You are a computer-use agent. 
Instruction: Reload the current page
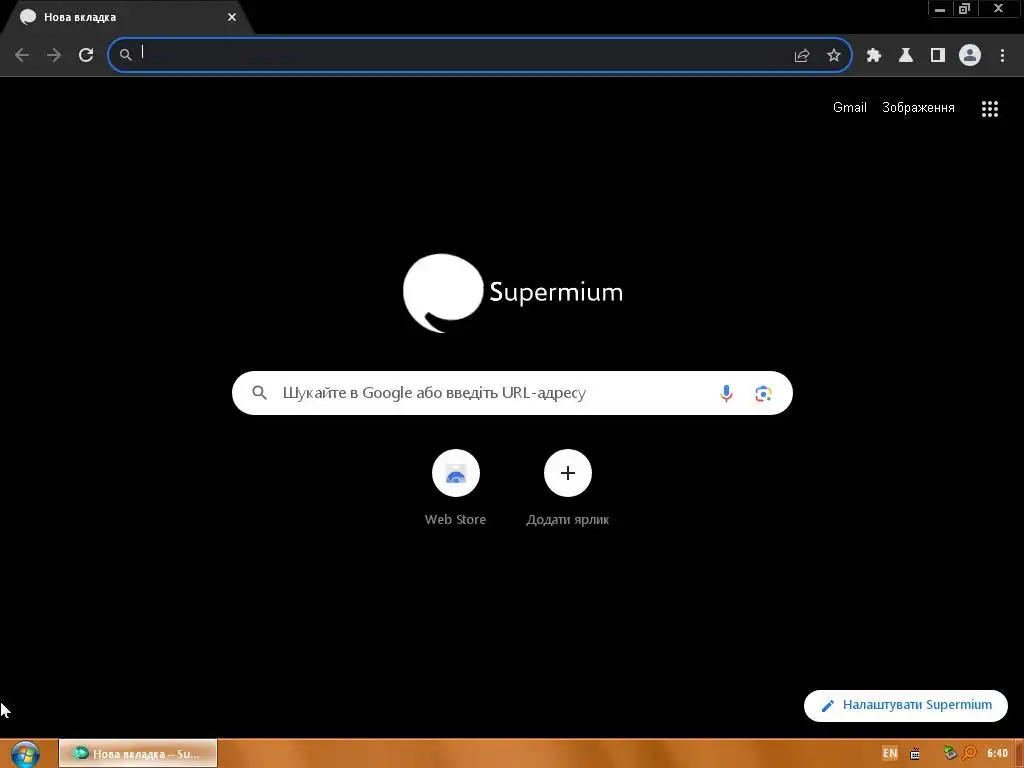click(86, 55)
